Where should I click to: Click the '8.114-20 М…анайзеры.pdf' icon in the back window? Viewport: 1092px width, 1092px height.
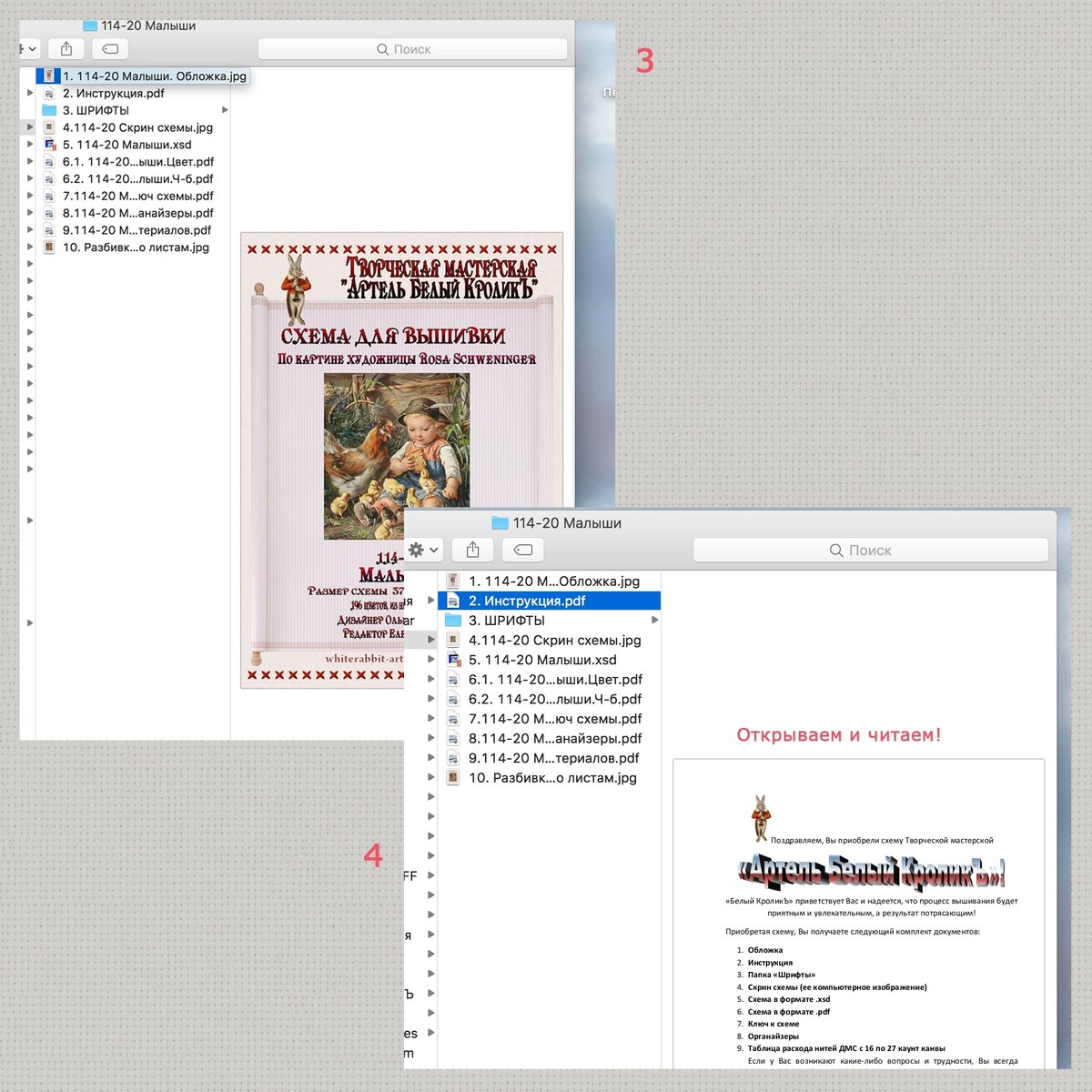[x=49, y=213]
